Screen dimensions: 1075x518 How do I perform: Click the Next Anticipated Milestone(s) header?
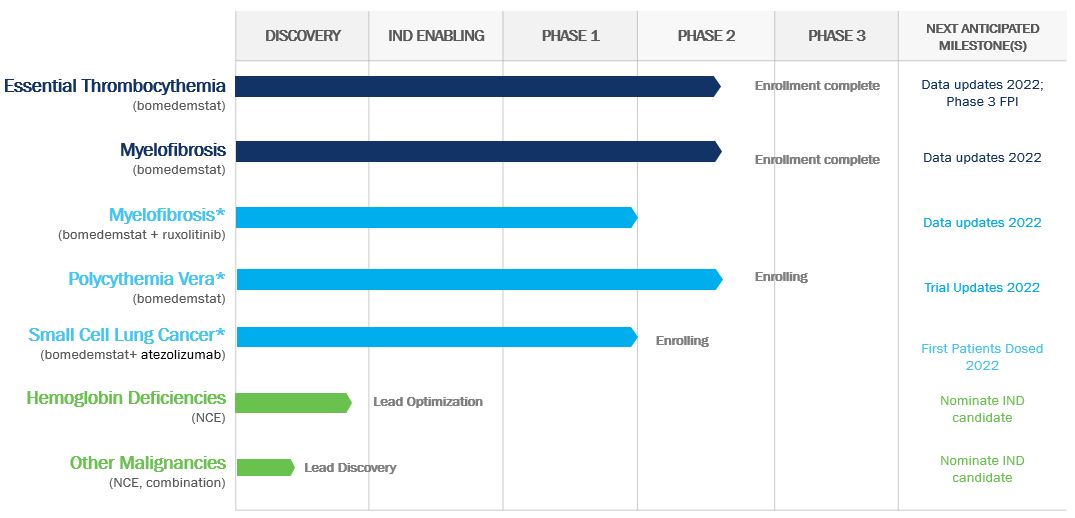(x=982, y=36)
